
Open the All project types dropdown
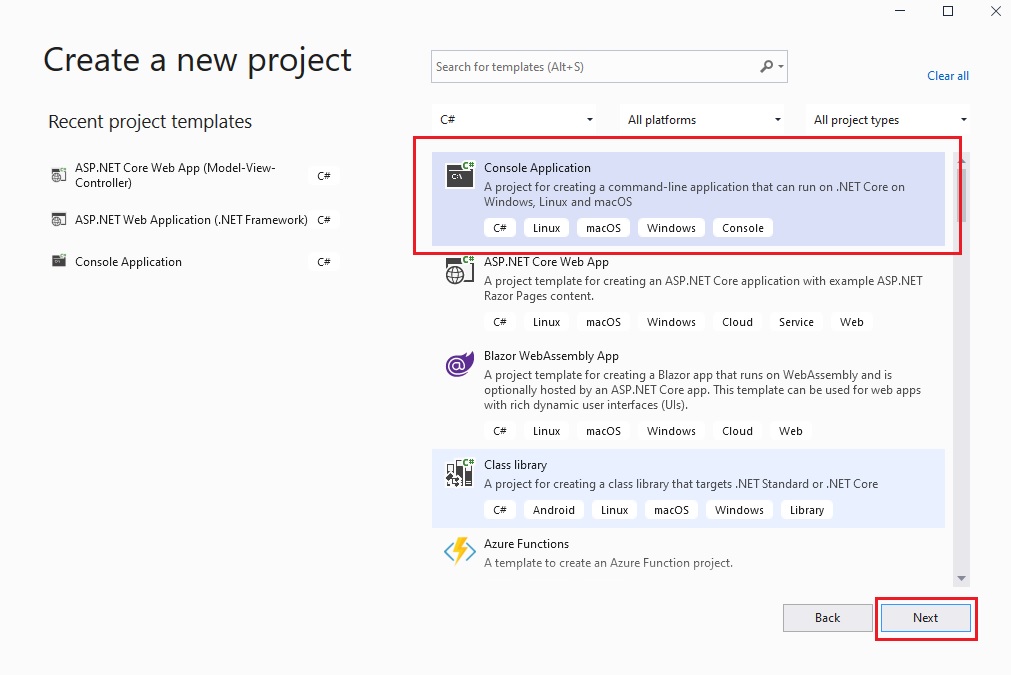tap(888, 119)
